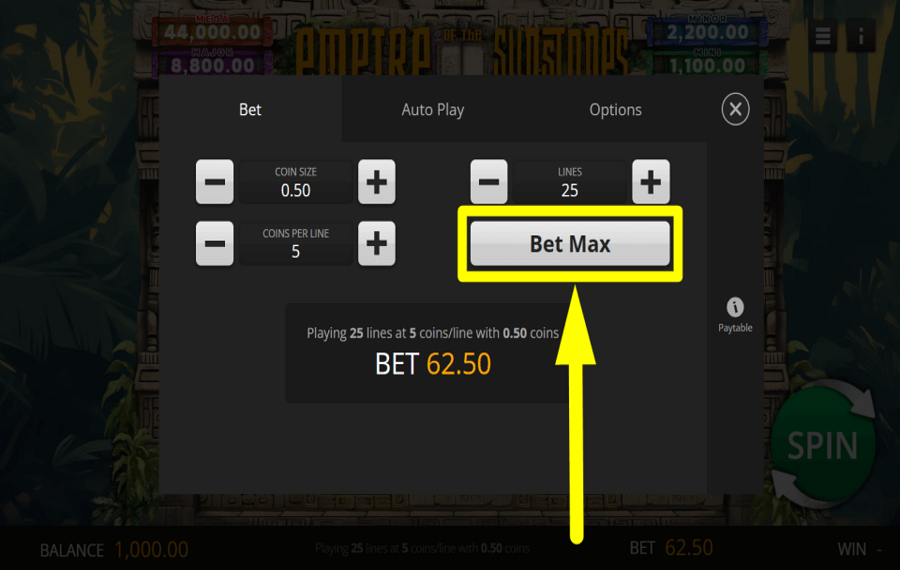Click the Mega jackpot 44,000.00 display

tap(212, 30)
